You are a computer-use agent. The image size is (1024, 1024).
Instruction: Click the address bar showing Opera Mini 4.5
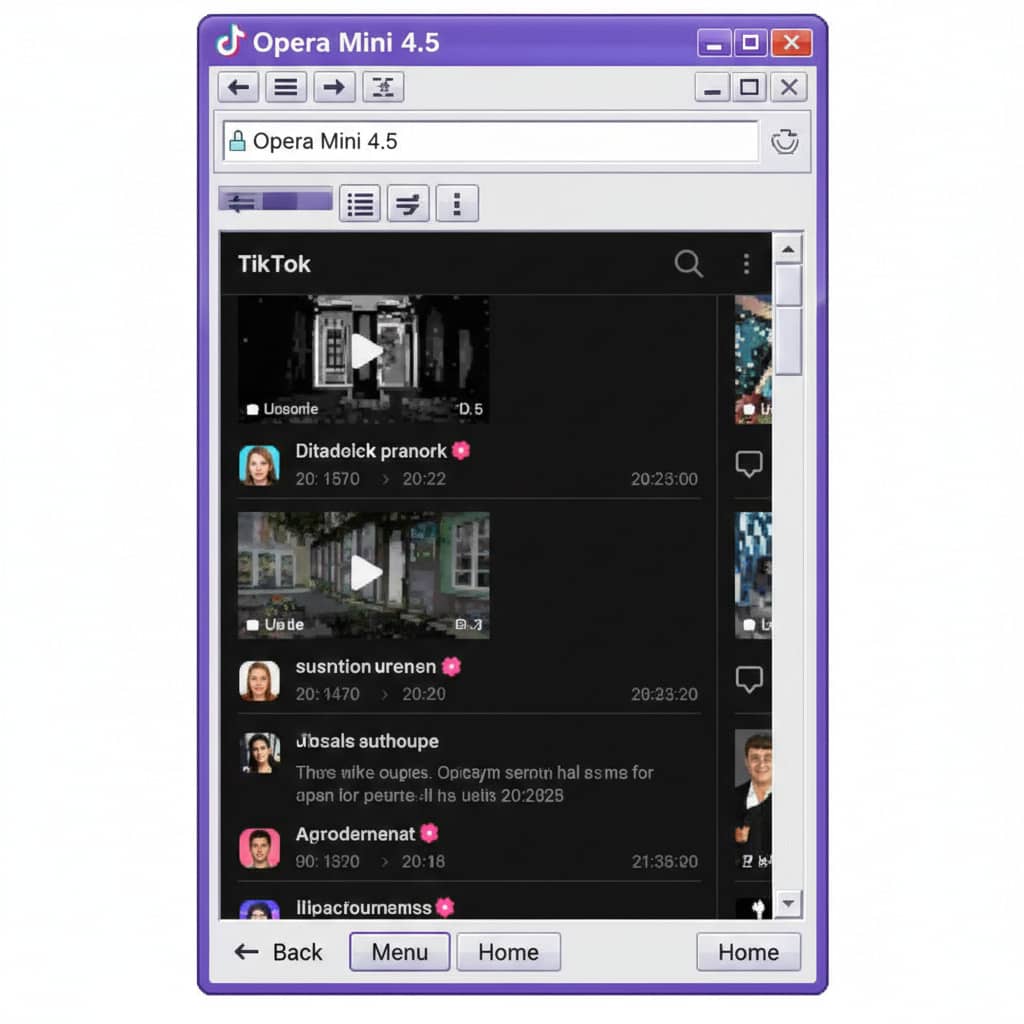point(490,142)
